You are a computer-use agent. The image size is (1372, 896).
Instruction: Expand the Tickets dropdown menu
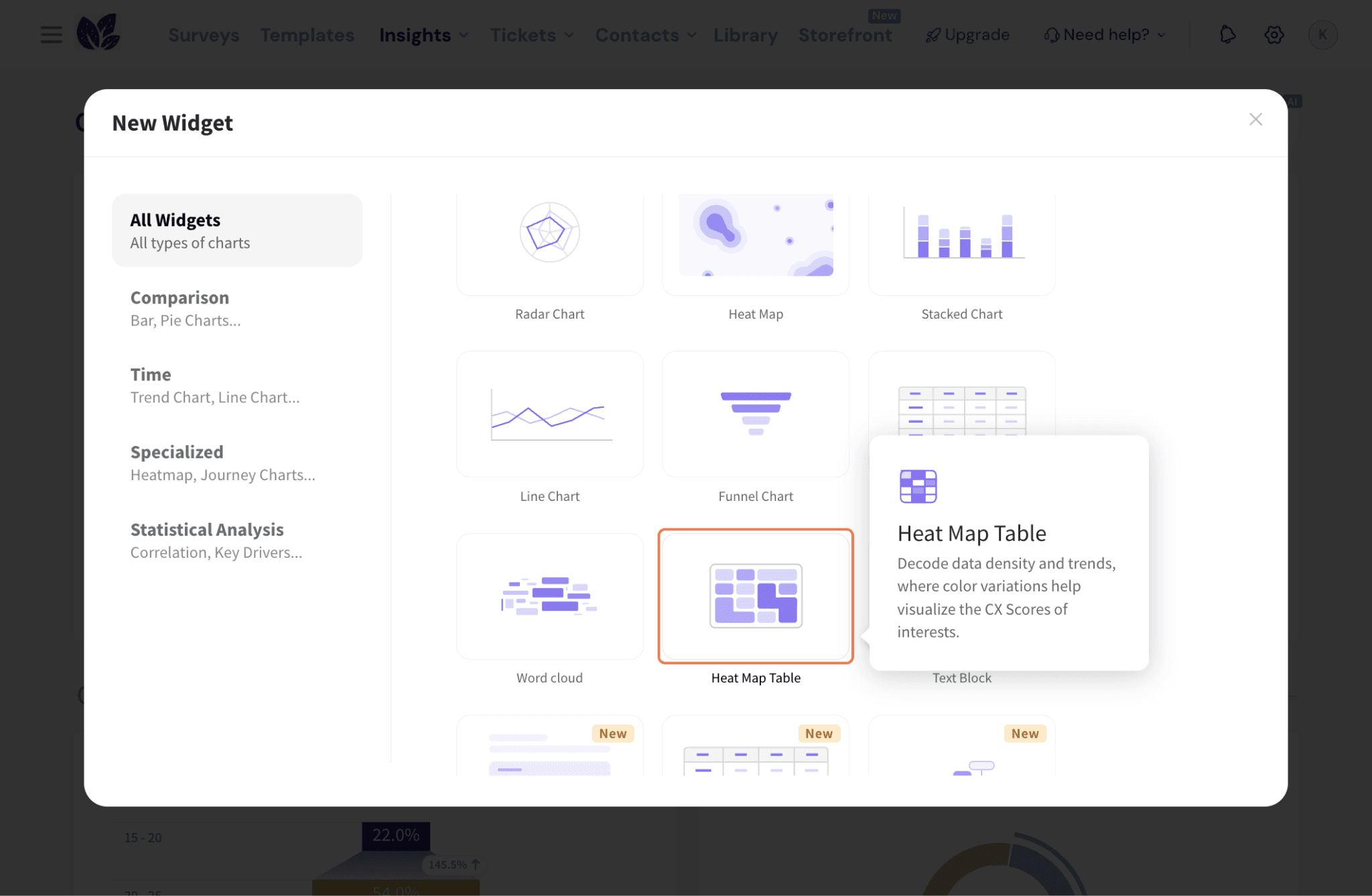pos(531,35)
